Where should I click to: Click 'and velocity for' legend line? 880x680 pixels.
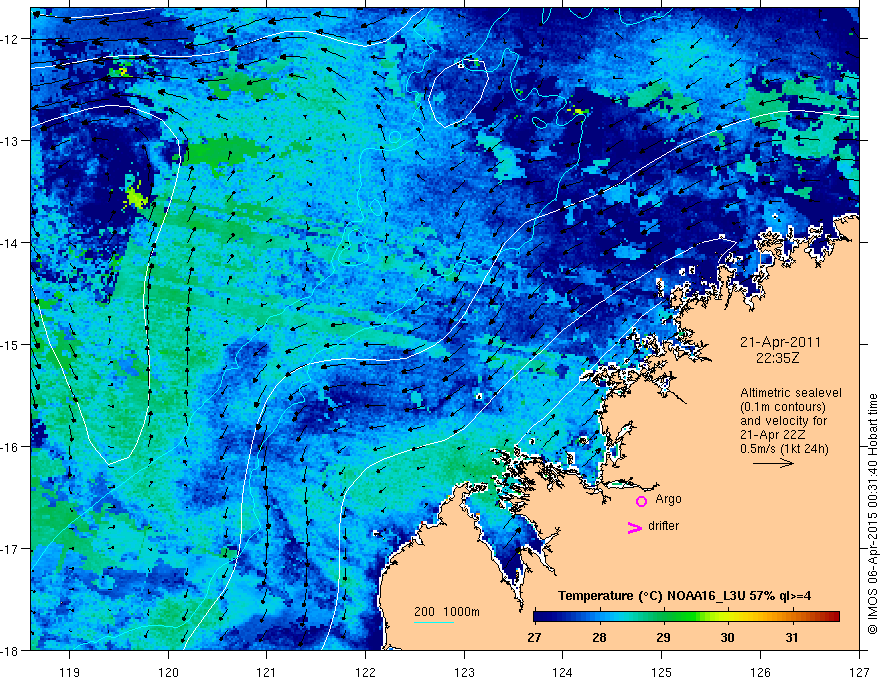[783, 421]
